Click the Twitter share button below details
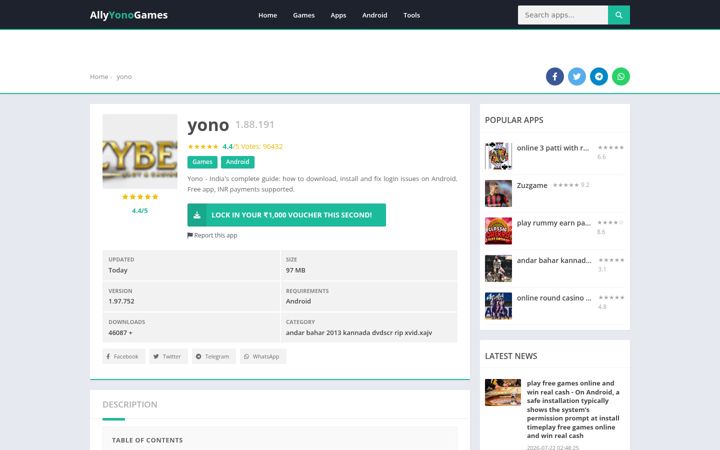 [x=168, y=356]
